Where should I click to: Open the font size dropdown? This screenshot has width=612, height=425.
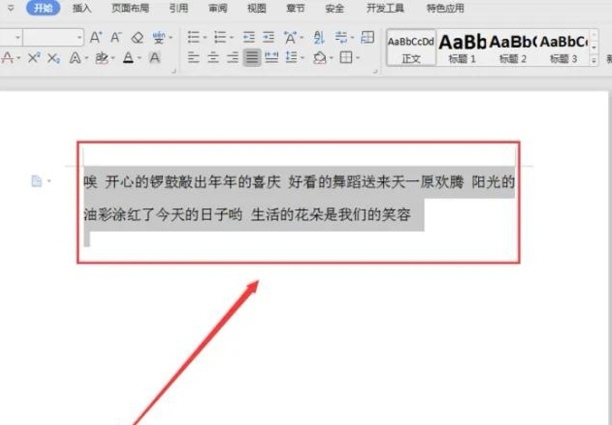80,37
